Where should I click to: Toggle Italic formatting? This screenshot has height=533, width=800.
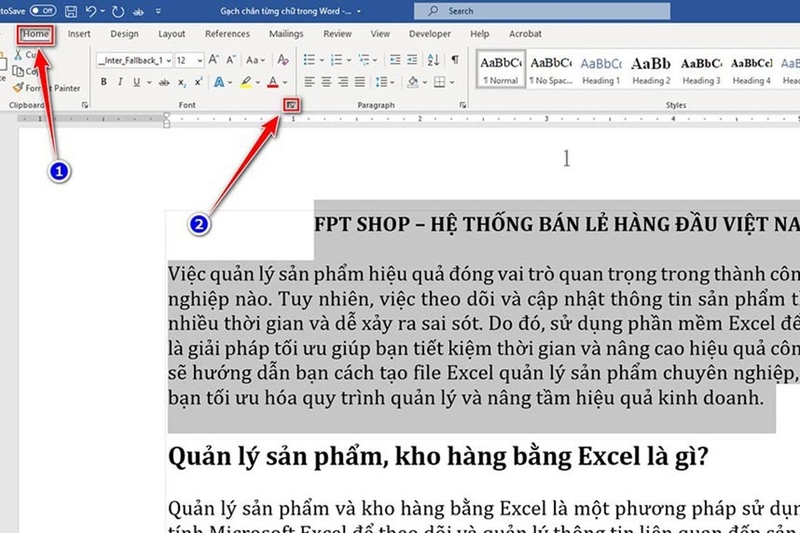pos(120,82)
